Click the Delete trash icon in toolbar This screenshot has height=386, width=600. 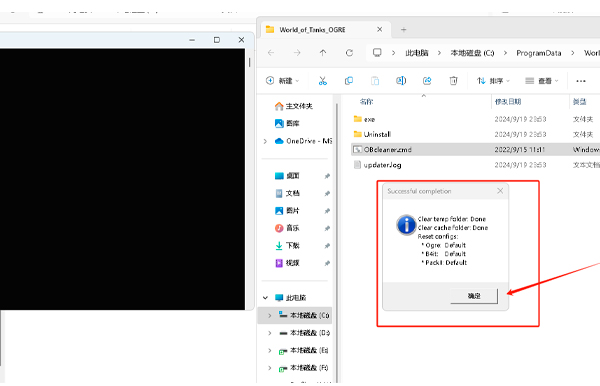pyautogui.click(x=453, y=81)
